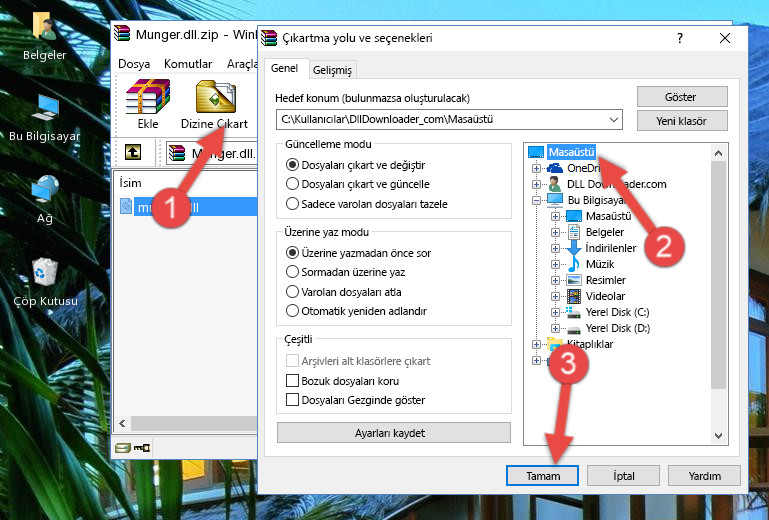
Task: Select Masaüstü root in folder tree
Action: pos(571,152)
